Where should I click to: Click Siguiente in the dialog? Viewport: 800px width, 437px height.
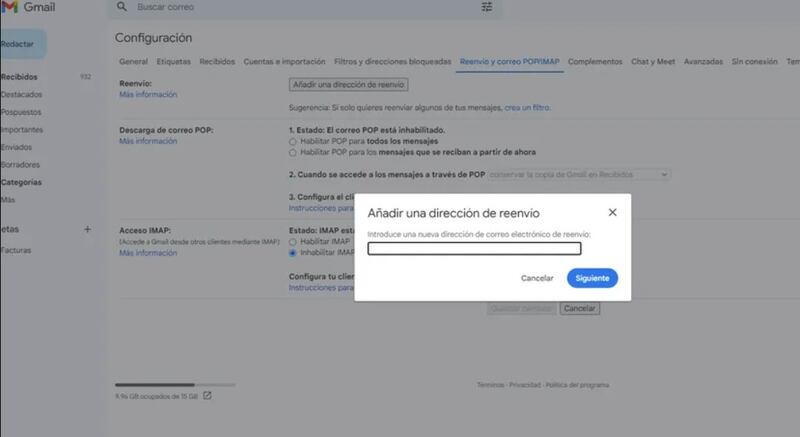tap(592, 278)
